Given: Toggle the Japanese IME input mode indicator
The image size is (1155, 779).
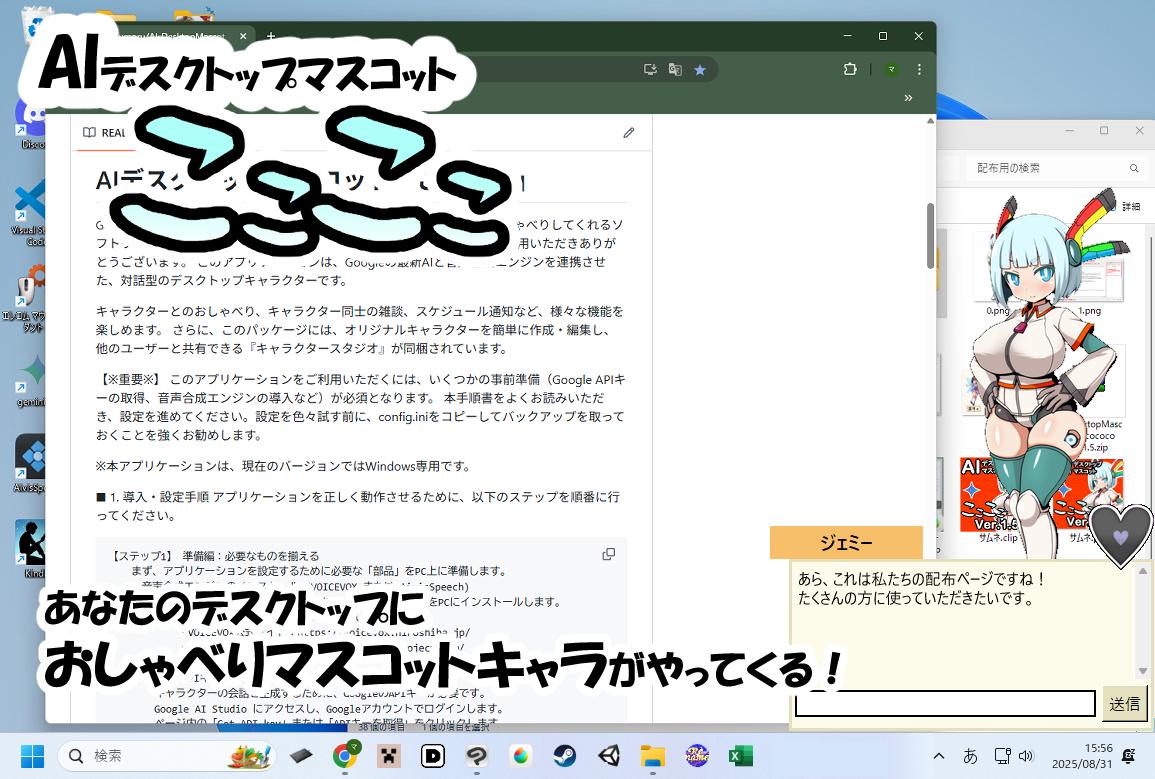Looking at the screenshot, I should [969, 756].
